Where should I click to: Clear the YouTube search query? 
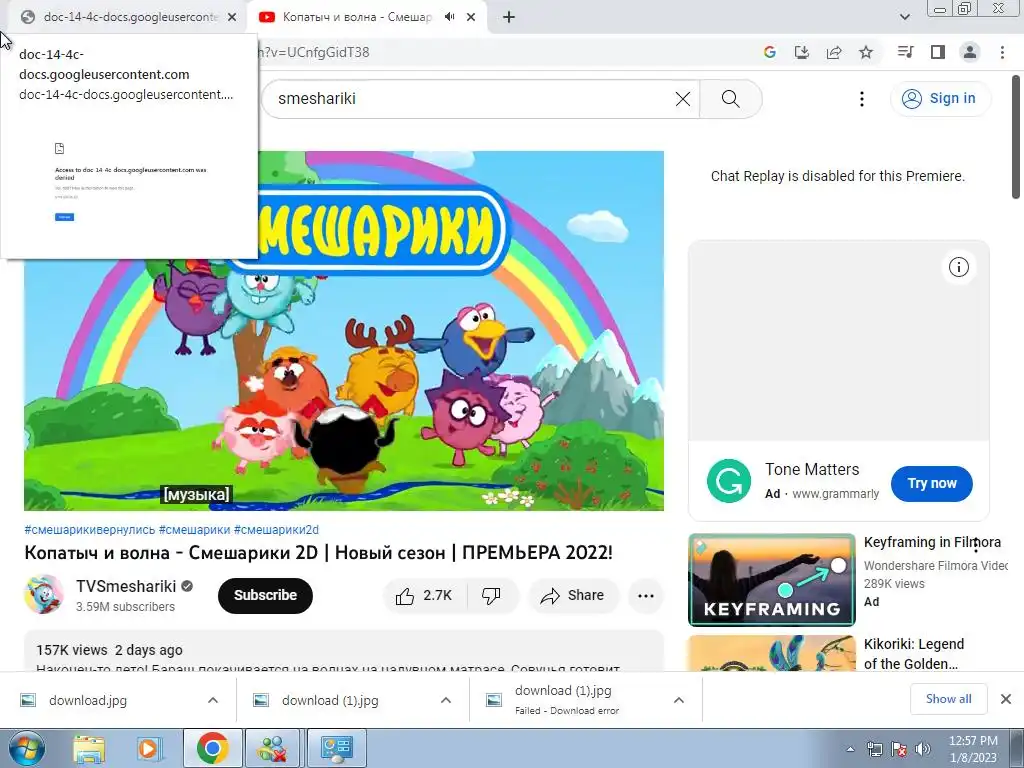[x=682, y=99]
